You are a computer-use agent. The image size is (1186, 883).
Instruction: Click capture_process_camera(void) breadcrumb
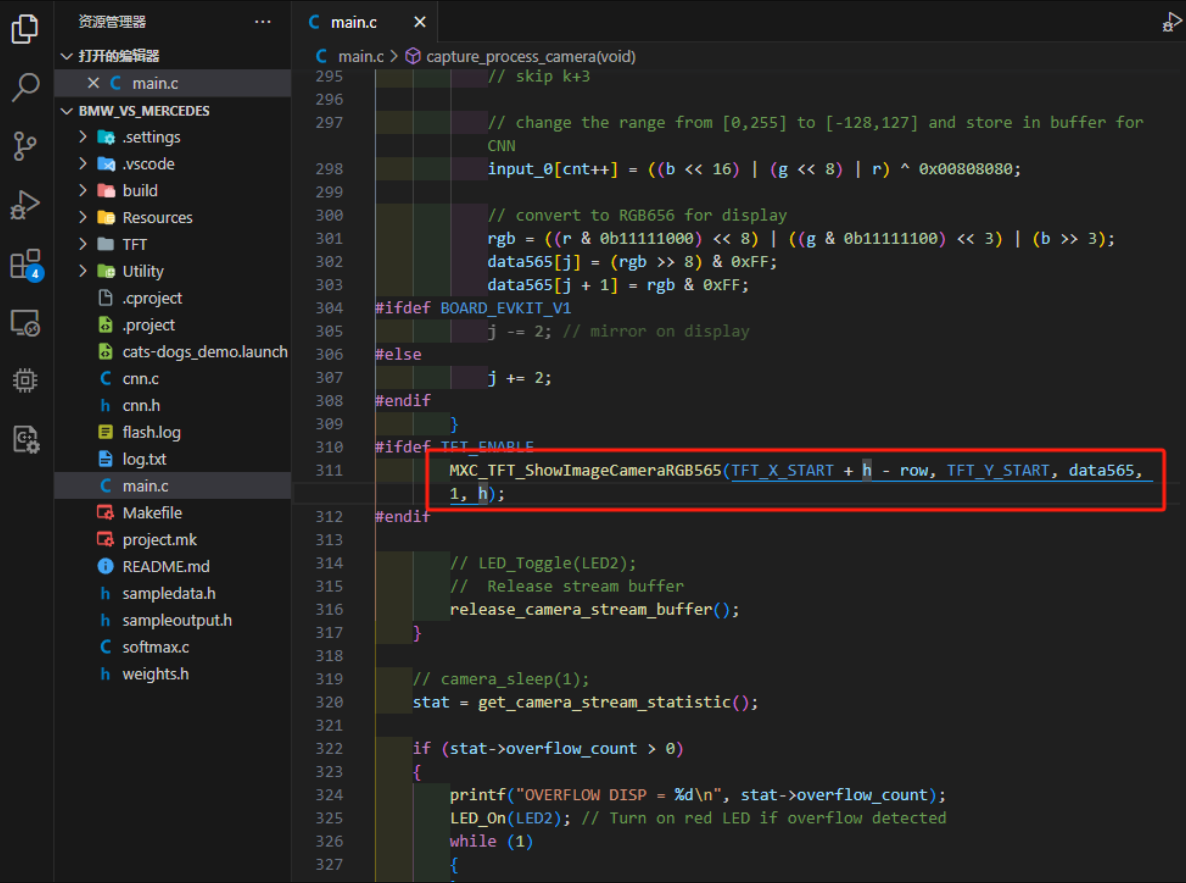coord(530,57)
